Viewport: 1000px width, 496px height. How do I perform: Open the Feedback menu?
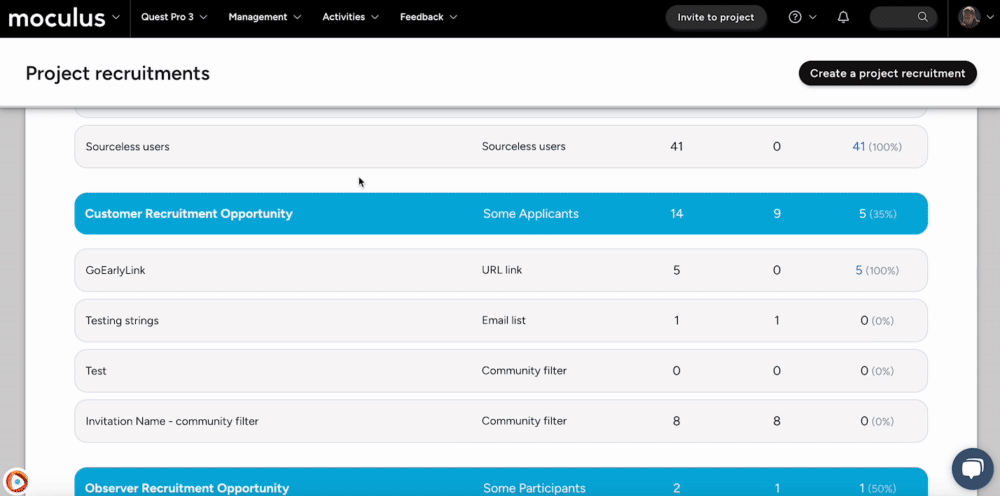click(428, 17)
